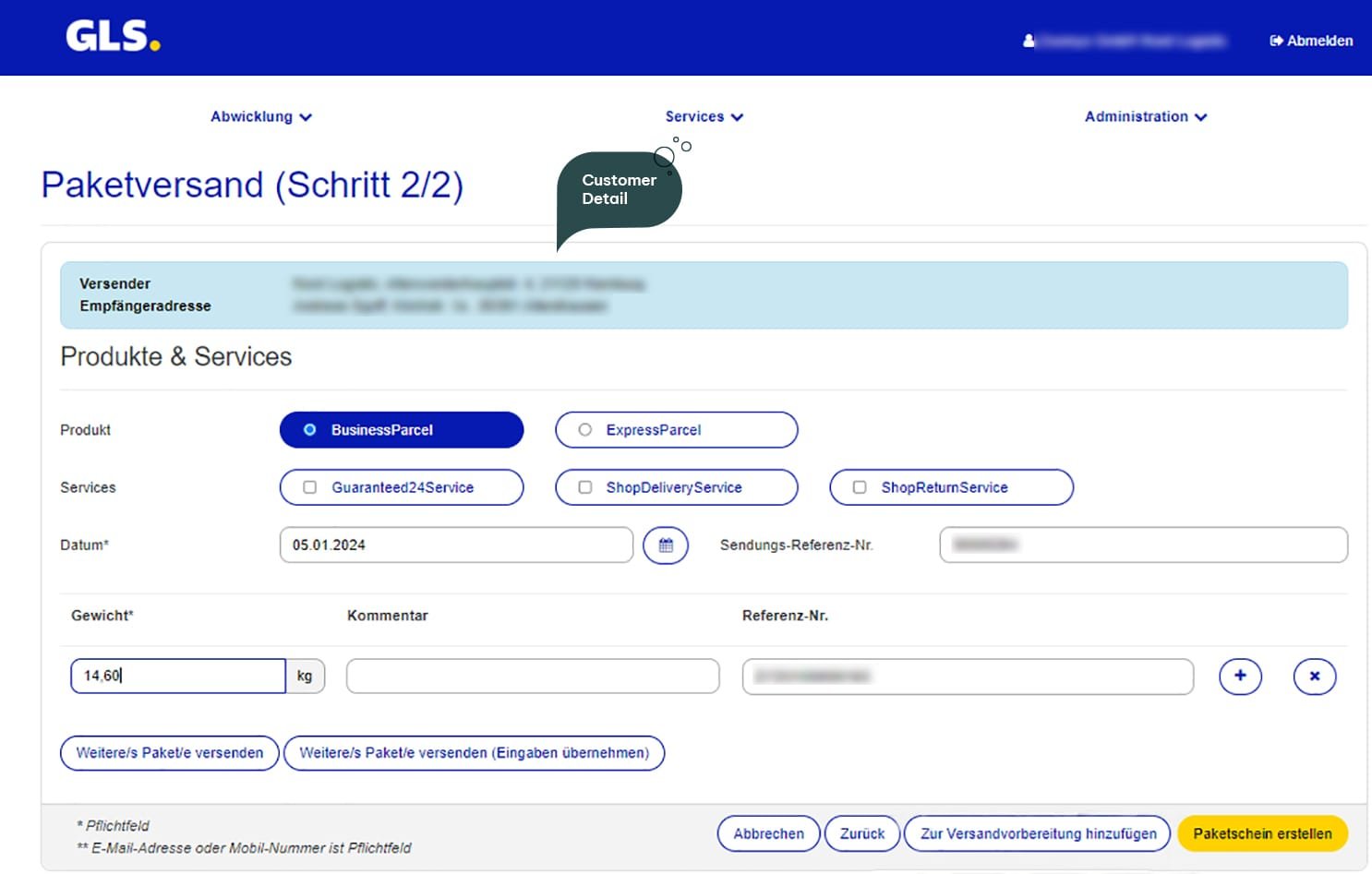
Task: Expand the Administration menu
Action: [1145, 117]
